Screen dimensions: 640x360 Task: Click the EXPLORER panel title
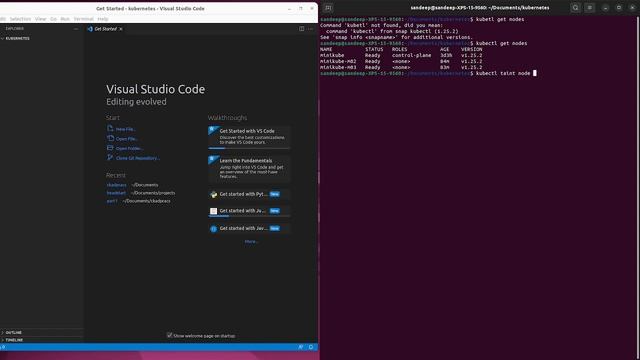[x=15, y=29]
